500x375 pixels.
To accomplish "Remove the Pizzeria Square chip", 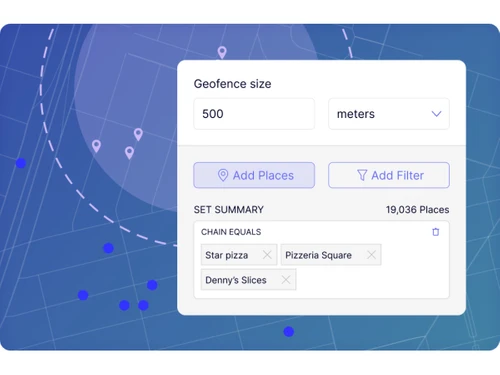I will (371, 255).
